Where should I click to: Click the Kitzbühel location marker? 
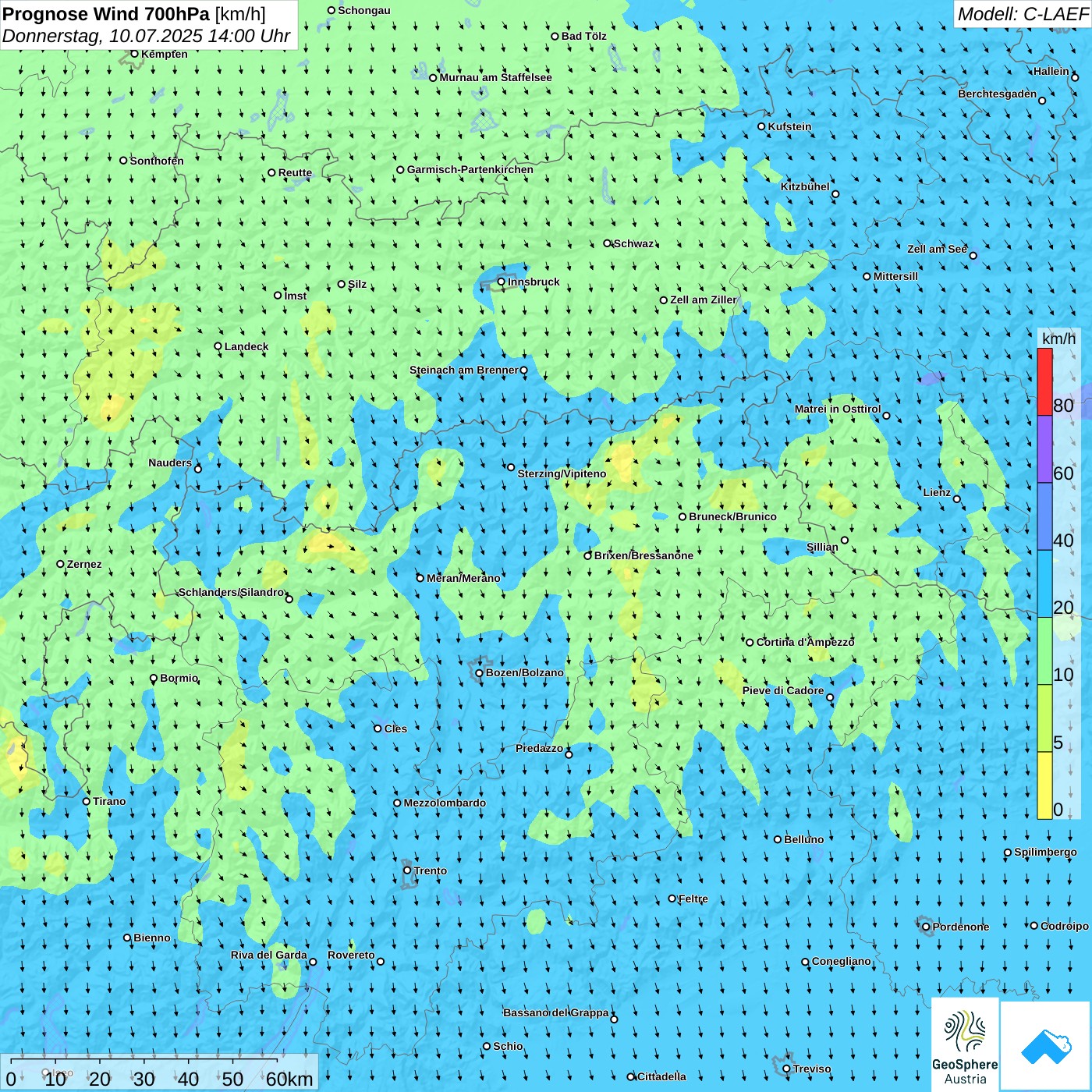pos(835,194)
